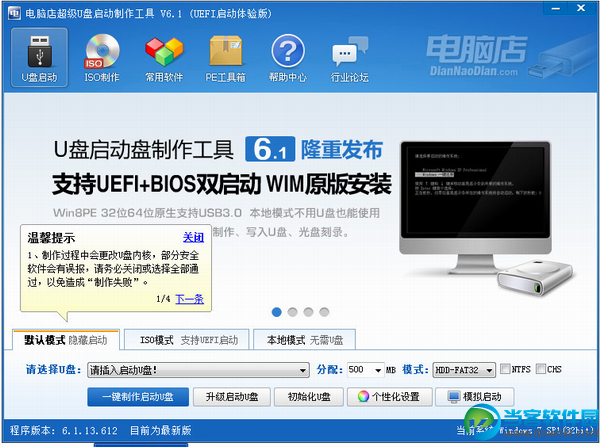Open 帮助中心 question mark icon
The height and width of the screenshot is (447, 600).
[288, 57]
